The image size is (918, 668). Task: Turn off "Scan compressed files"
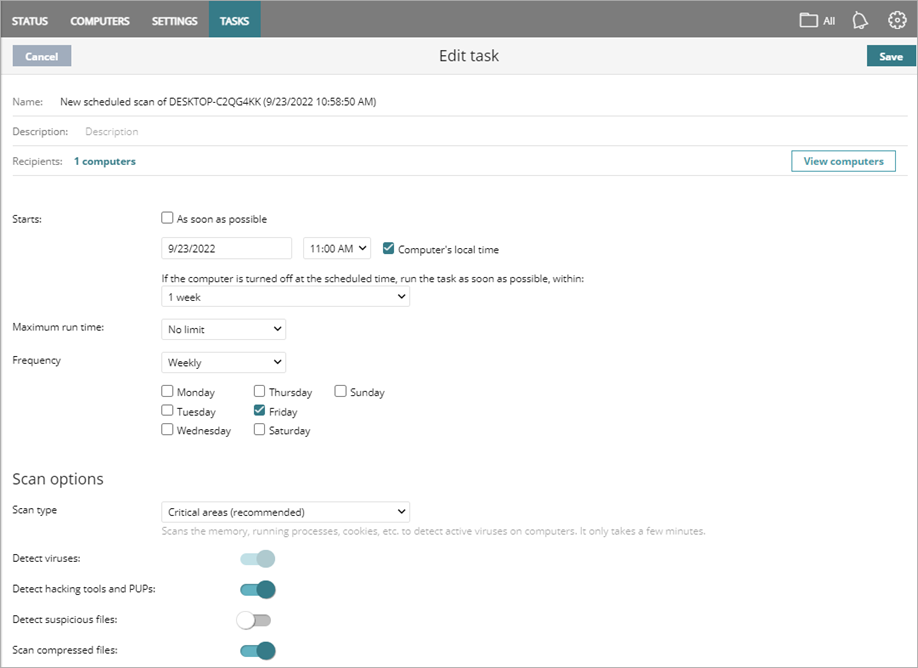pos(256,650)
